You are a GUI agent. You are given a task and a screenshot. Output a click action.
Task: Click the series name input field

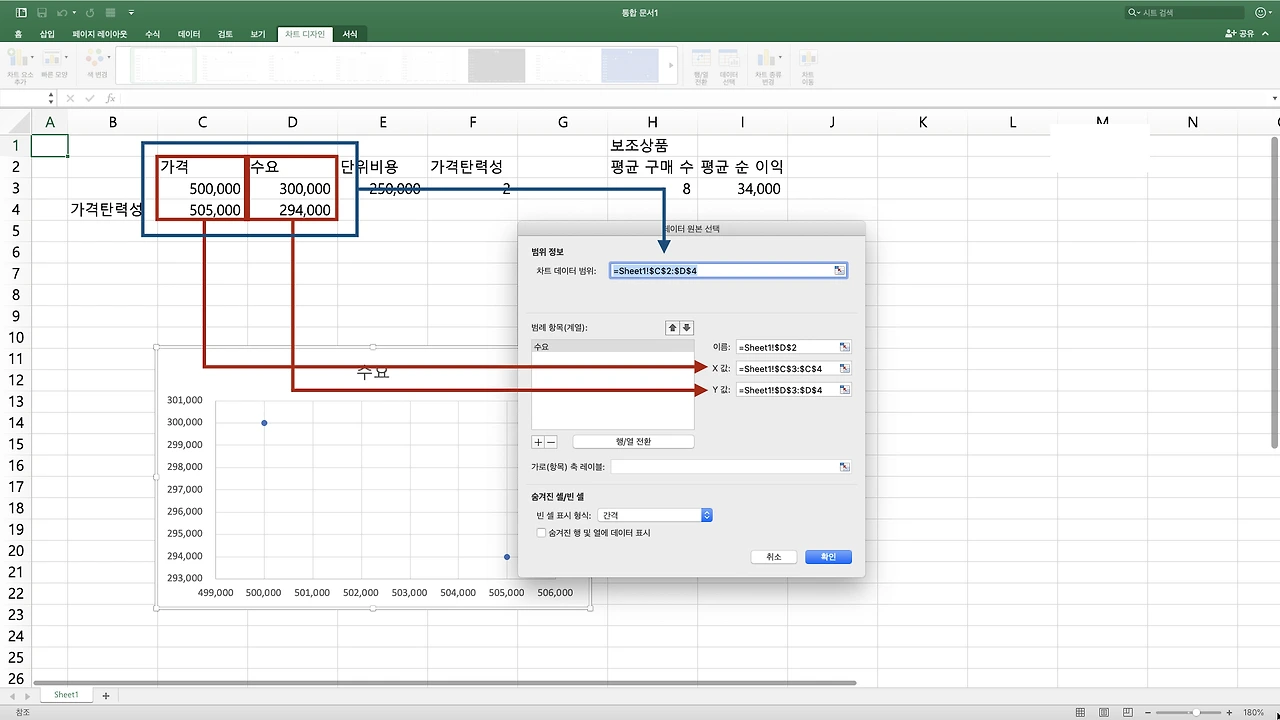[x=794, y=347]
